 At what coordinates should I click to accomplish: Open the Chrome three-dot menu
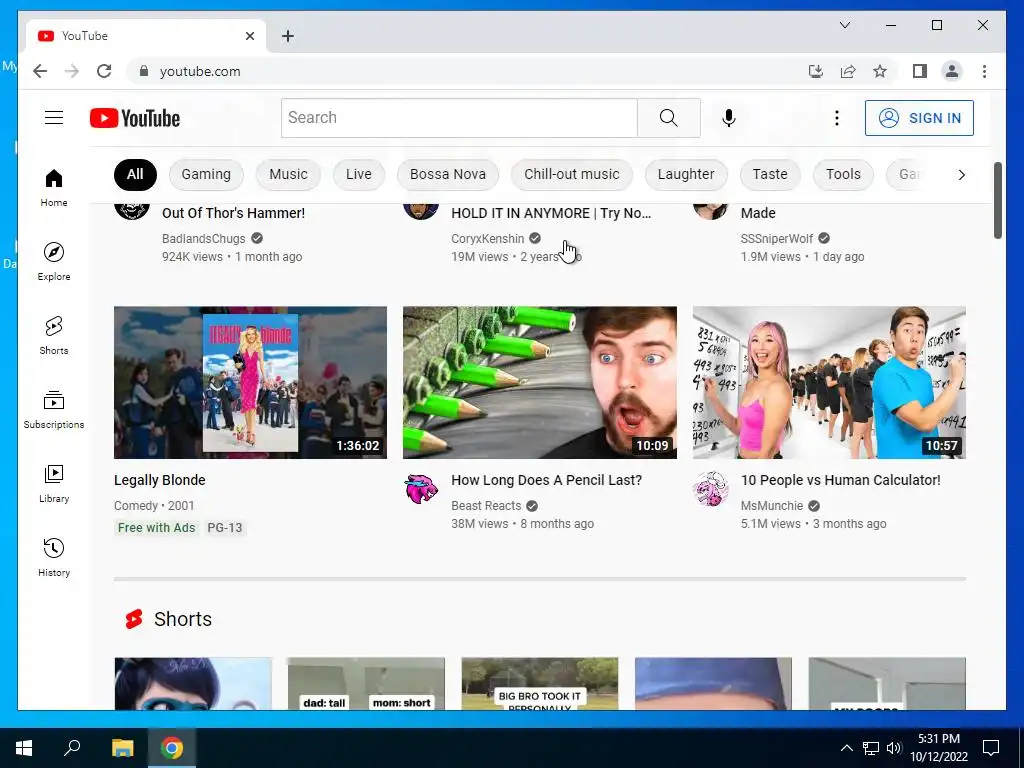(984, 71)
